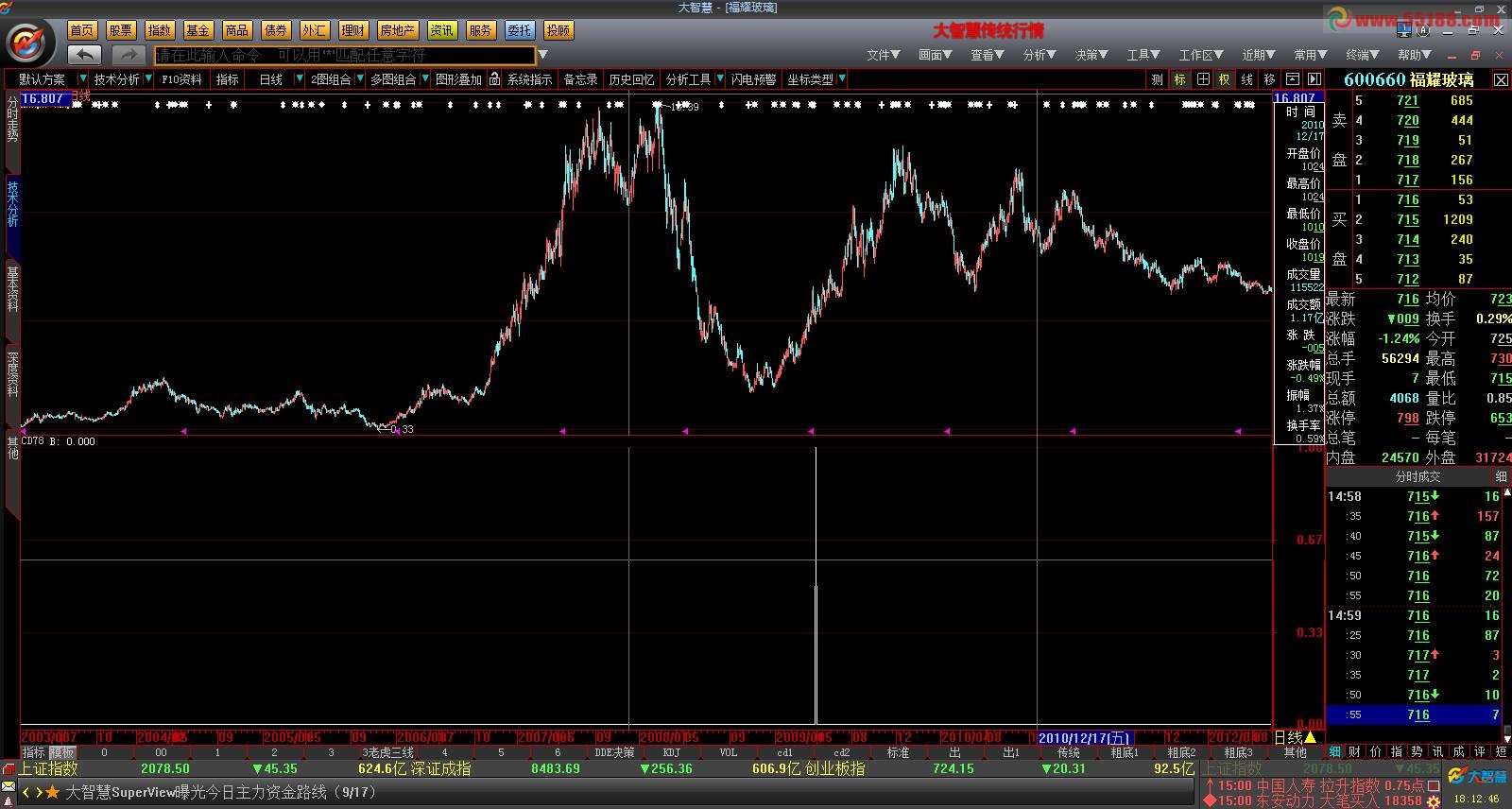1512x809 pixels.
Task: Expand the 坐标类型 dropdown arrow
Action: [842, 79]
